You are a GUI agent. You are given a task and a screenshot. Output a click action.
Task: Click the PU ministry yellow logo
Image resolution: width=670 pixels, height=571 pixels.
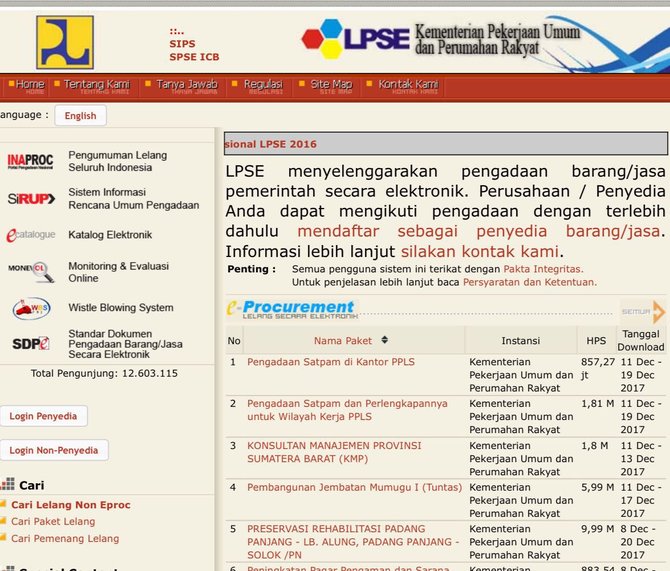click(65, 42)
